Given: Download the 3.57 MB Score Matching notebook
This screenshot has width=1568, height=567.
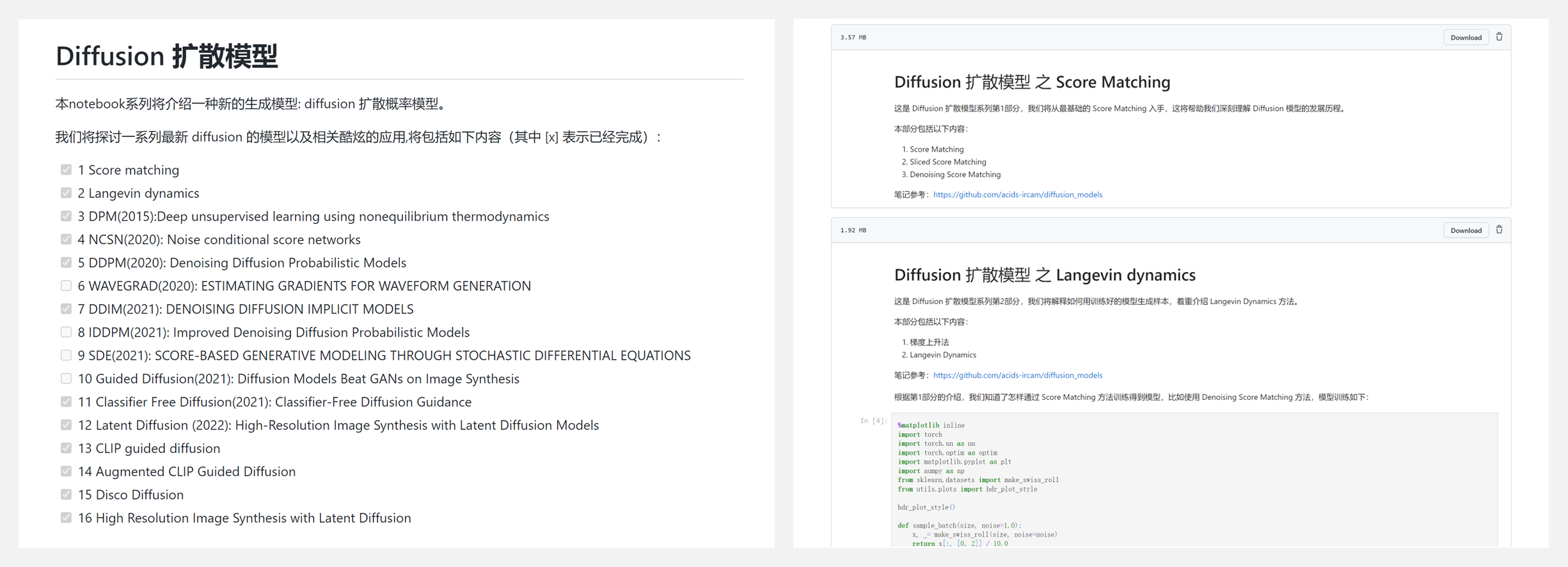Looking at the screenshot, I should (1466, 37).
